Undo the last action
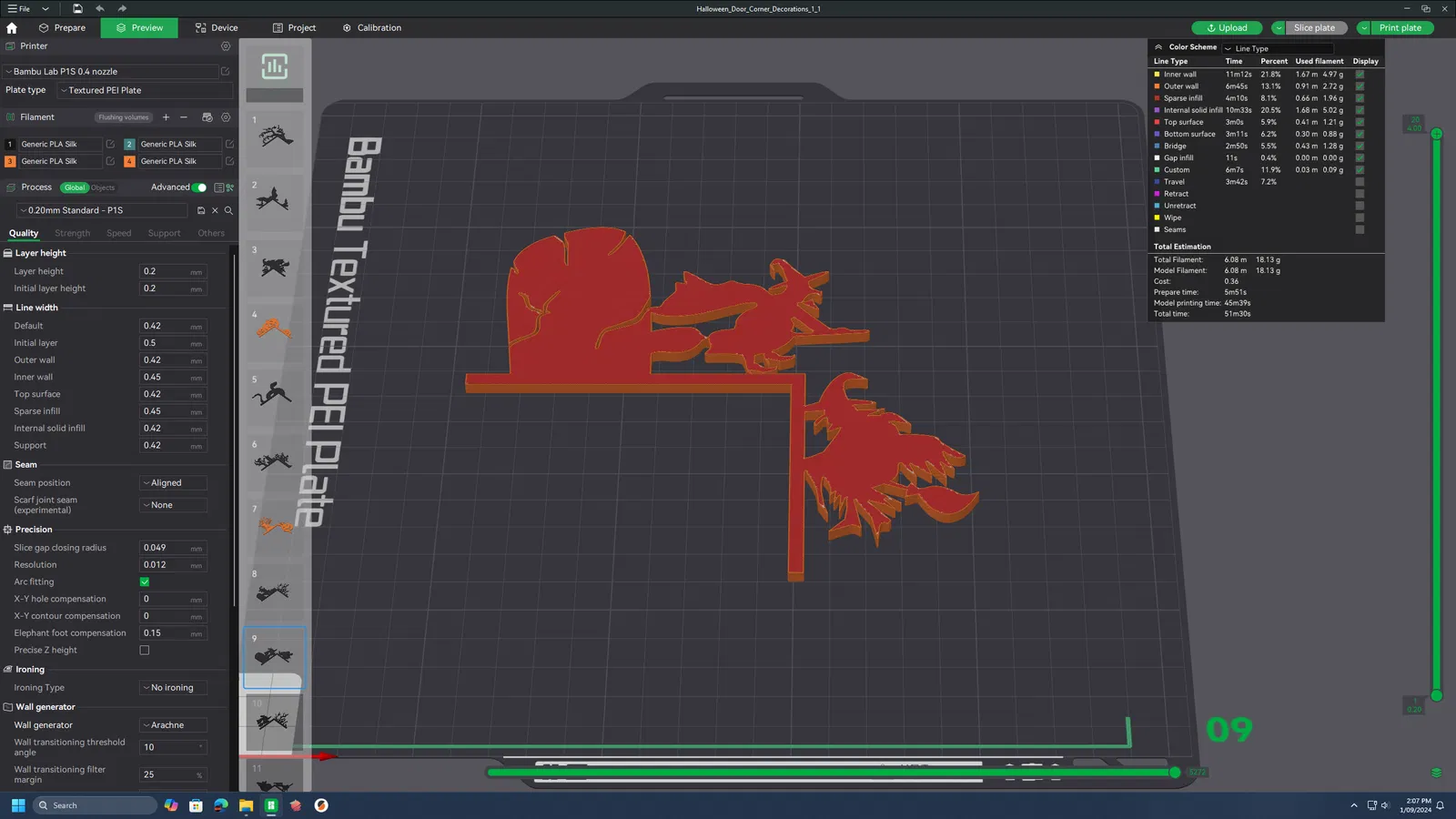 pos(100,9)
